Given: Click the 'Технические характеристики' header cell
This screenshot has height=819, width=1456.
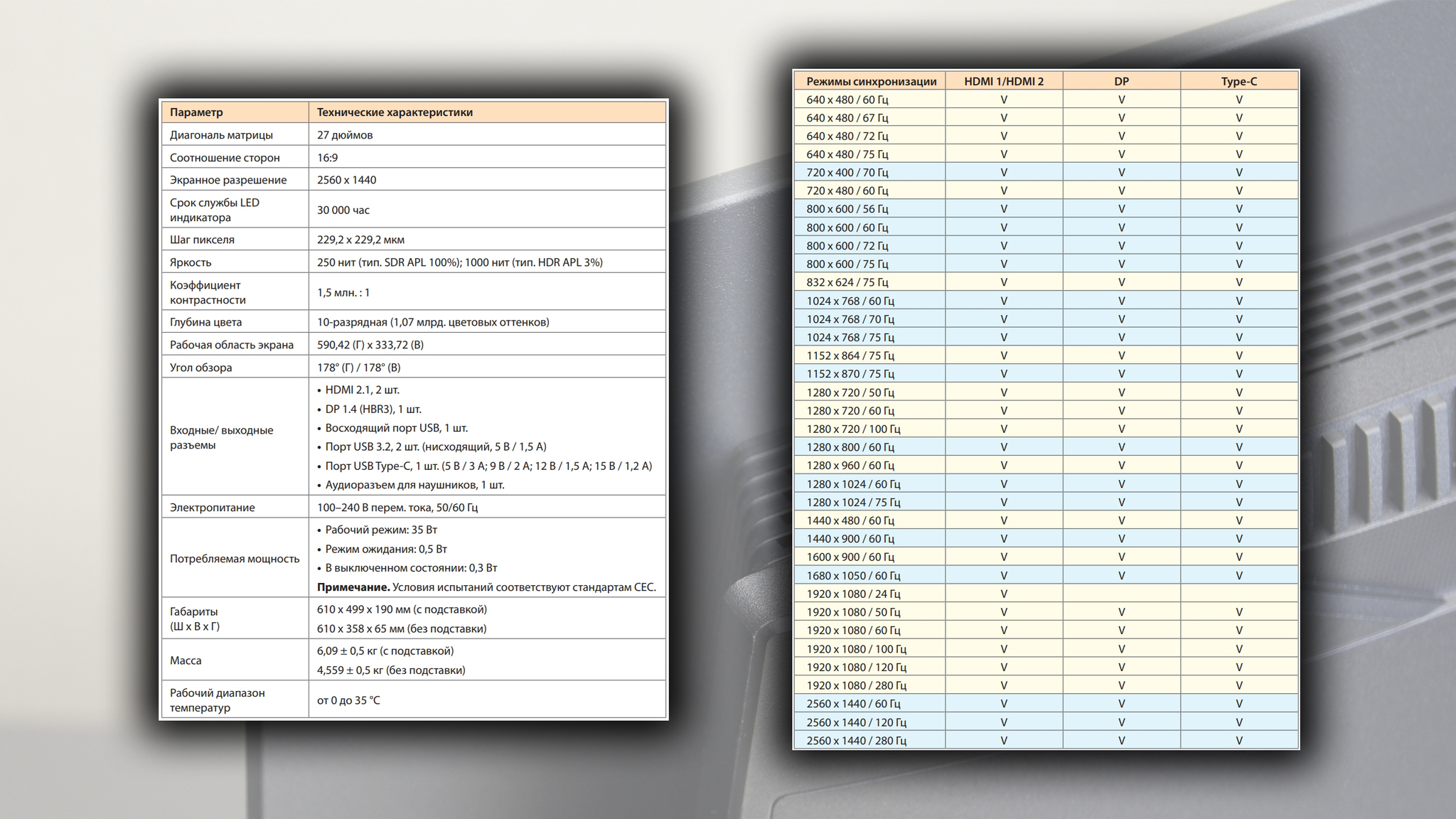Looking at the screenshot, I should pos(395,112).
